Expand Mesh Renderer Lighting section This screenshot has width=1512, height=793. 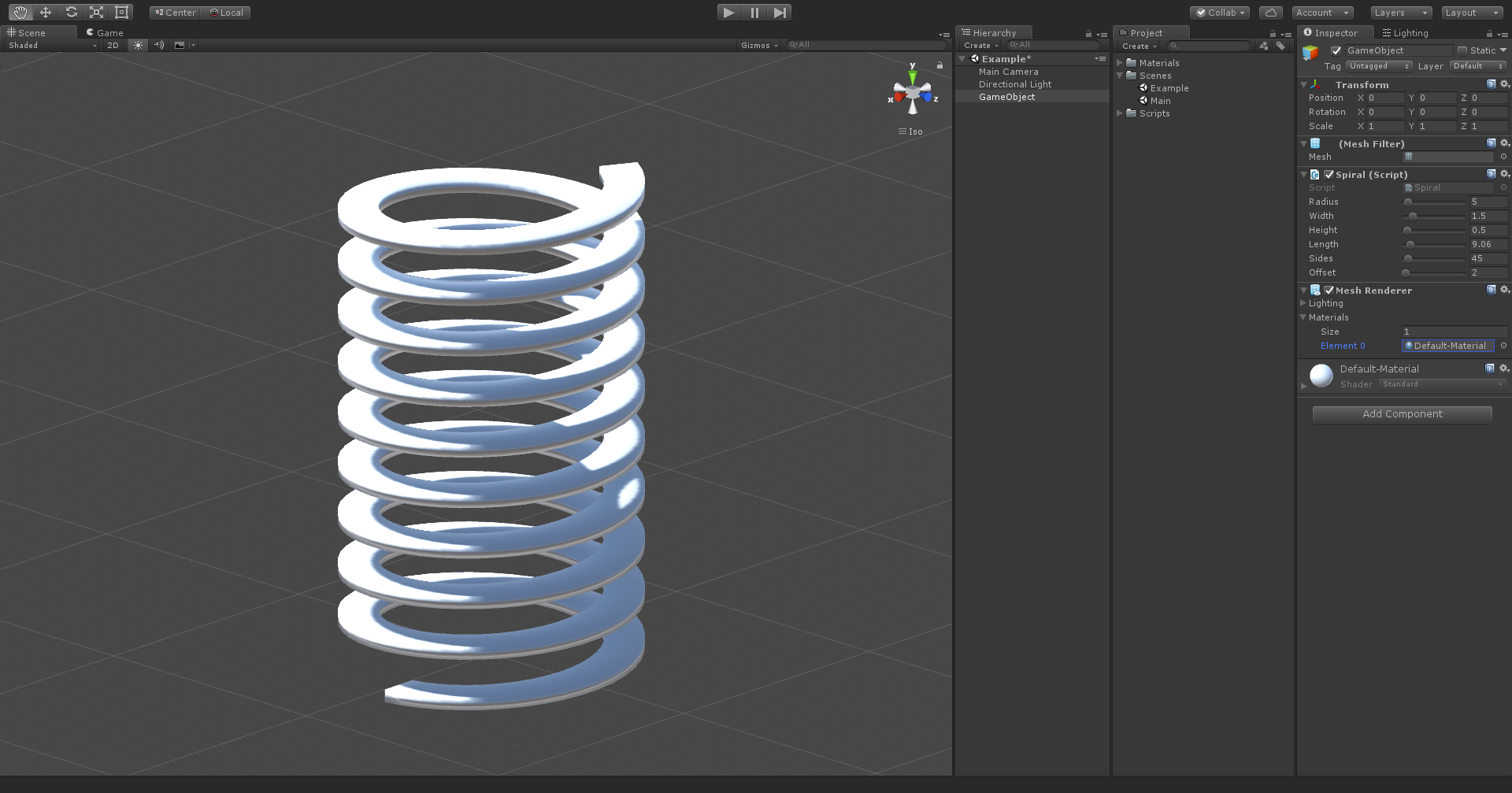(1303, 303)
